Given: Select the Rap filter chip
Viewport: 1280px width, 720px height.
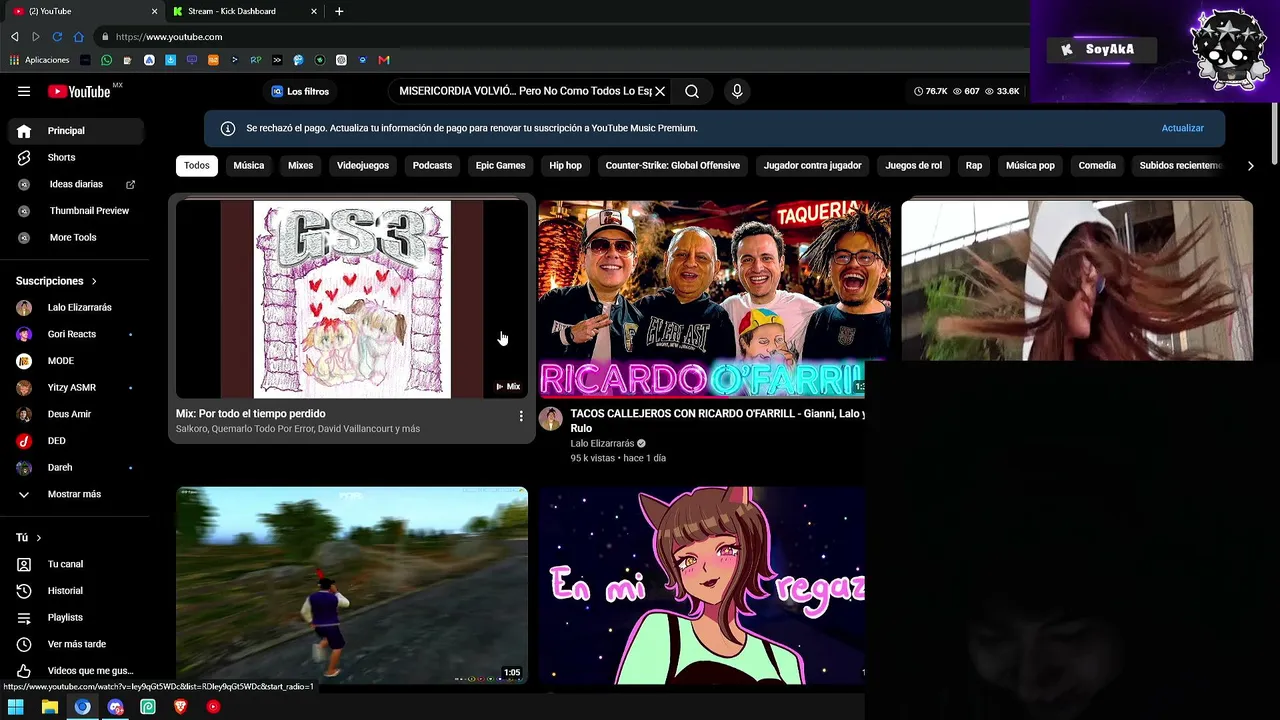Looking at the screenshot, I should (x=974, y=166).
